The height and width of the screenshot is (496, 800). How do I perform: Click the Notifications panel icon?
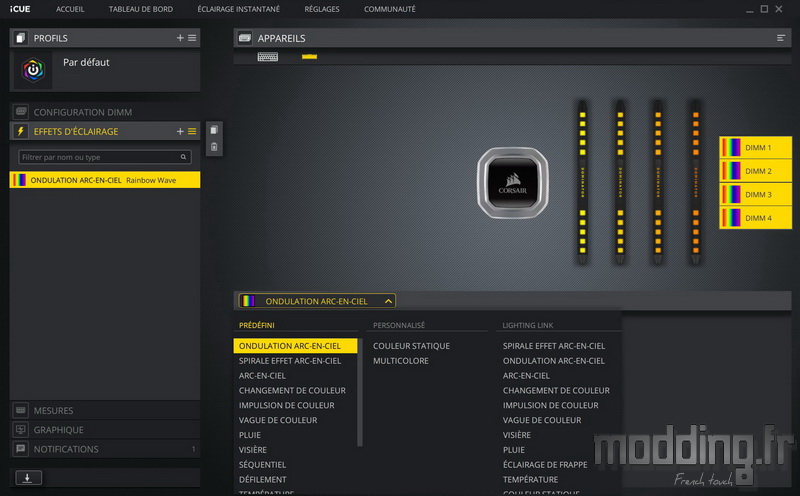click(21, 449)
